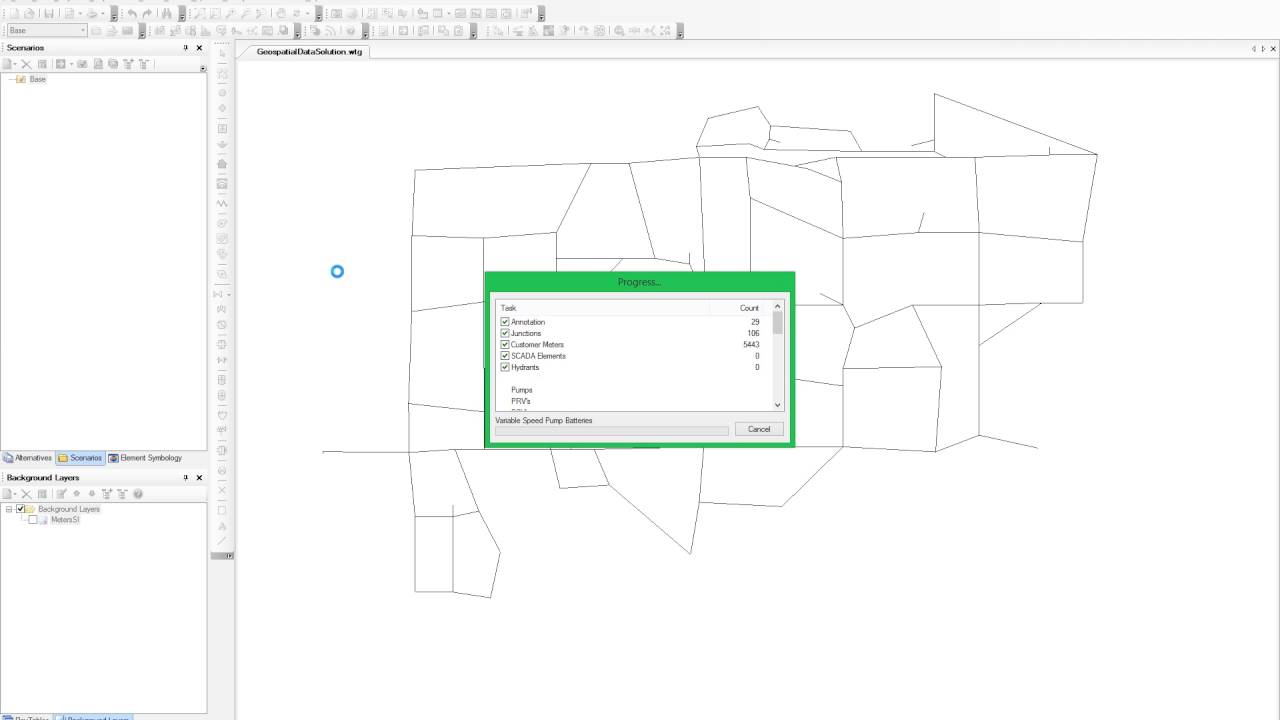Uncheck the Annotation task checkbox
The image size is (1280, 720).
coord(505,322)
